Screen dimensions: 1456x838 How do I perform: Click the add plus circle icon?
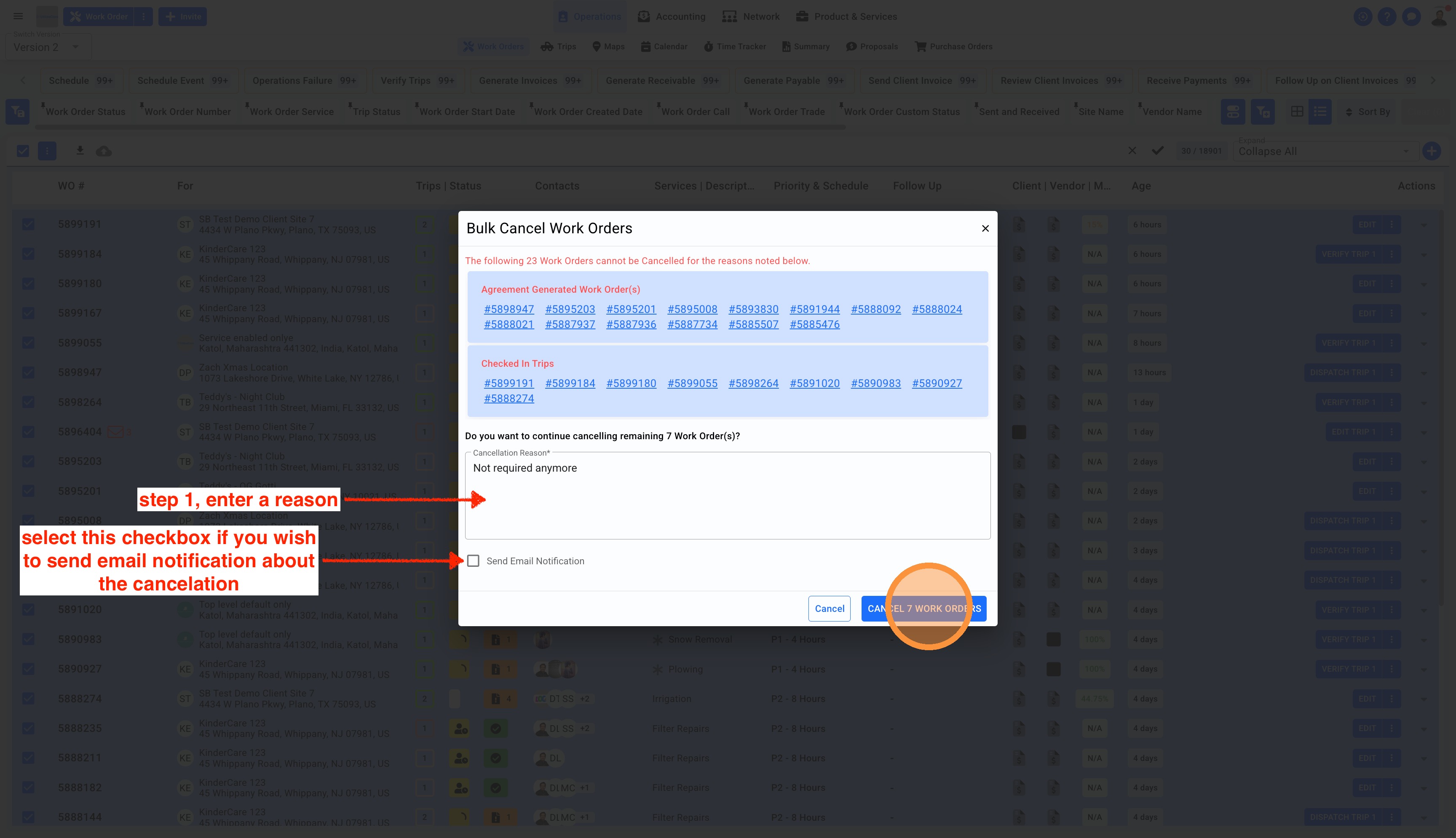(1431, 151)
